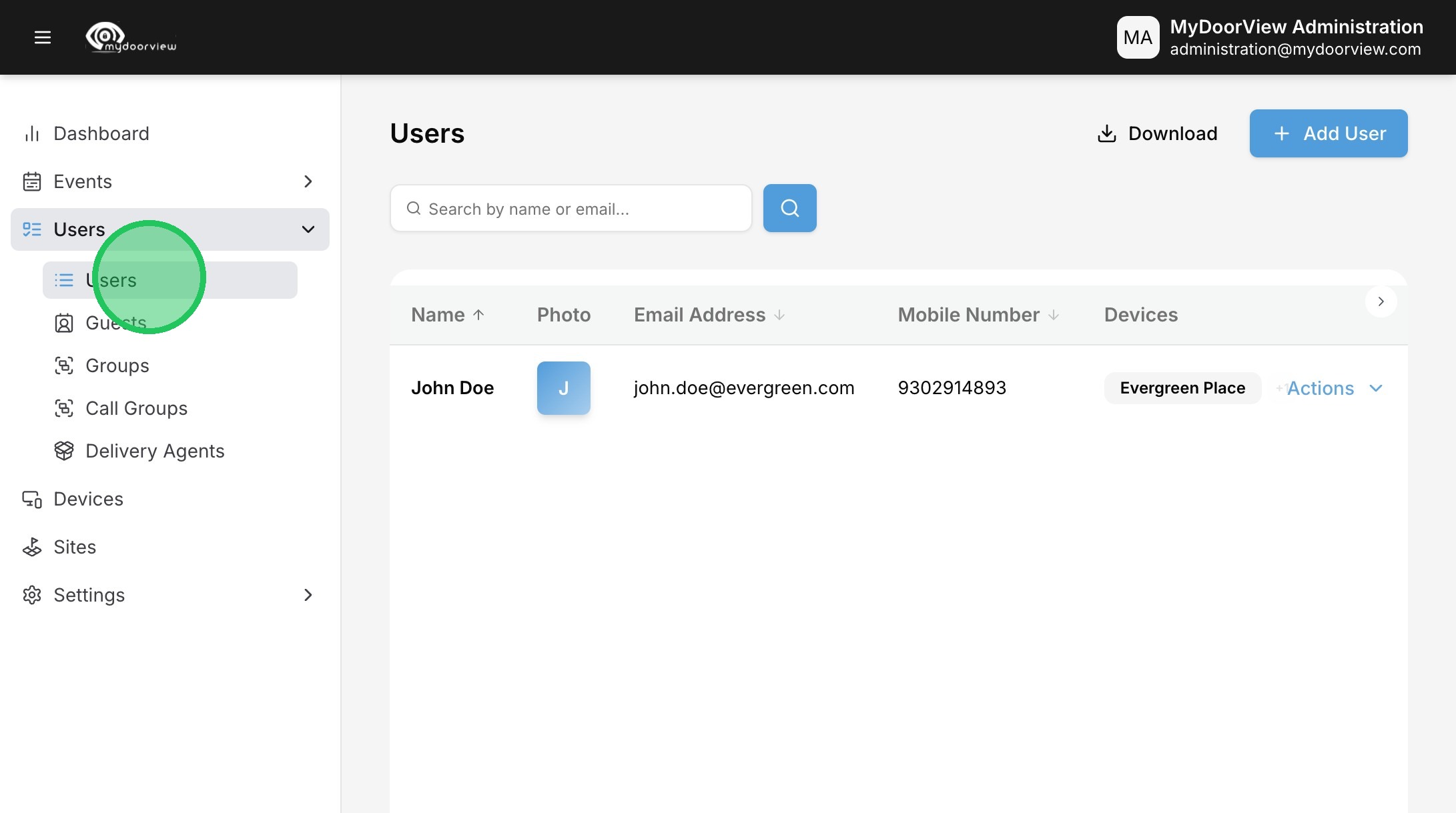
Task: Go to Groups in sidebar
Action: 117,365
